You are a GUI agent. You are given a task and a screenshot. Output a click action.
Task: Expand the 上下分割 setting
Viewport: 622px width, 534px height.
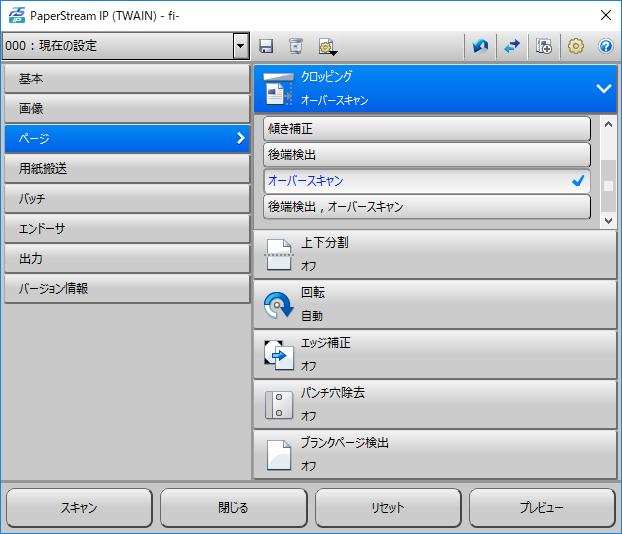click(435, 255)
